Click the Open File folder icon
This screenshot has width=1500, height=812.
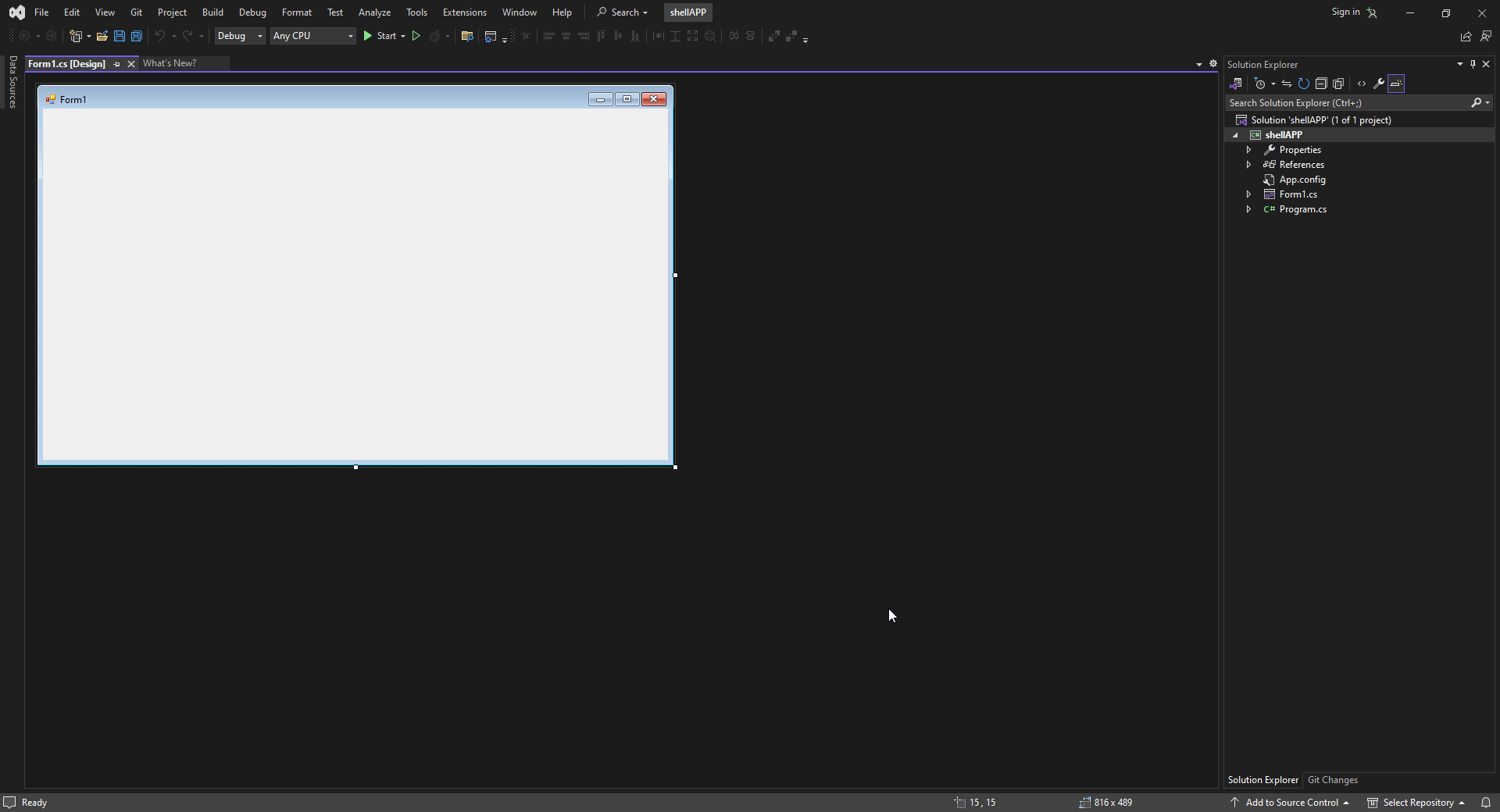coord(102,36)
